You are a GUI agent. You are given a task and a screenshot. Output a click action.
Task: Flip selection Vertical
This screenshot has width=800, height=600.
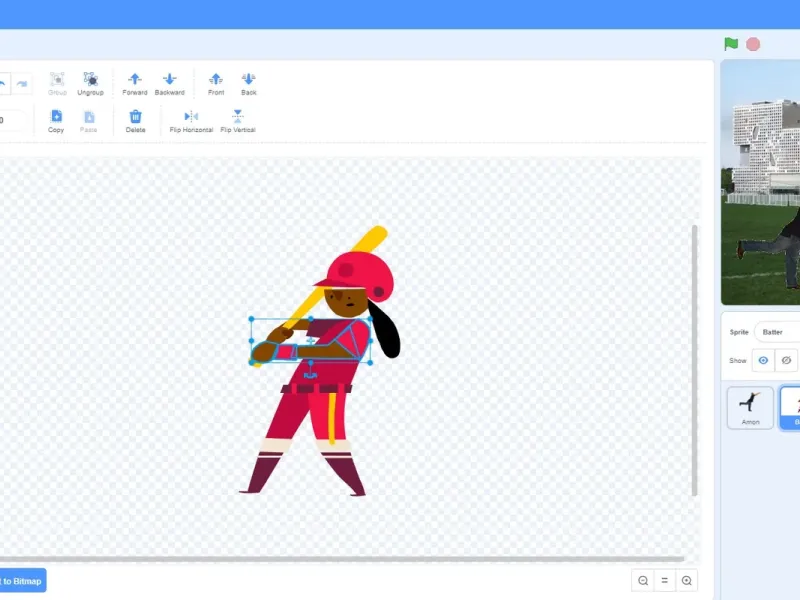238,121
